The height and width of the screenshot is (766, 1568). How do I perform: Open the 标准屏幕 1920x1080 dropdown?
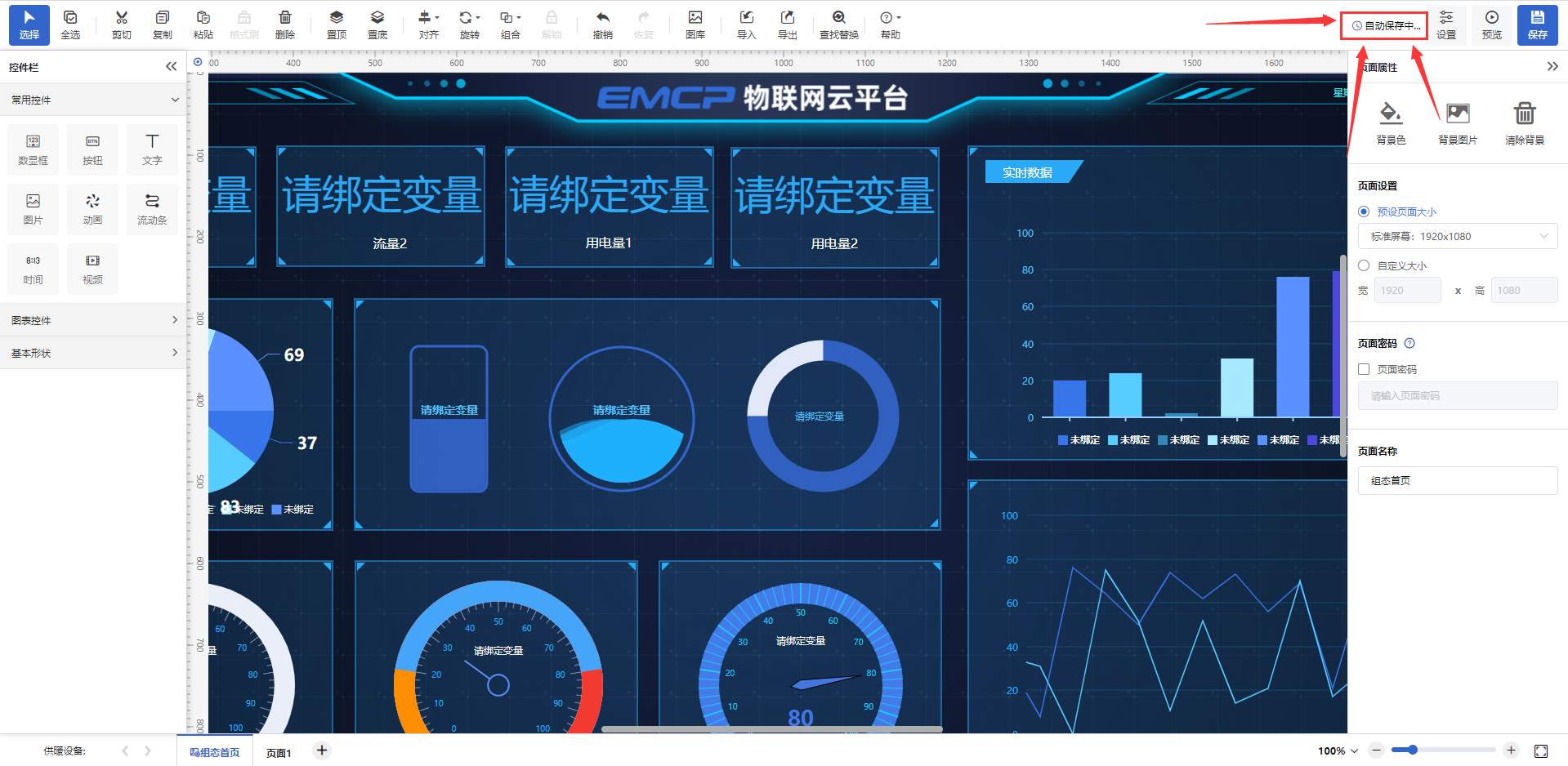click(1458, 237)
